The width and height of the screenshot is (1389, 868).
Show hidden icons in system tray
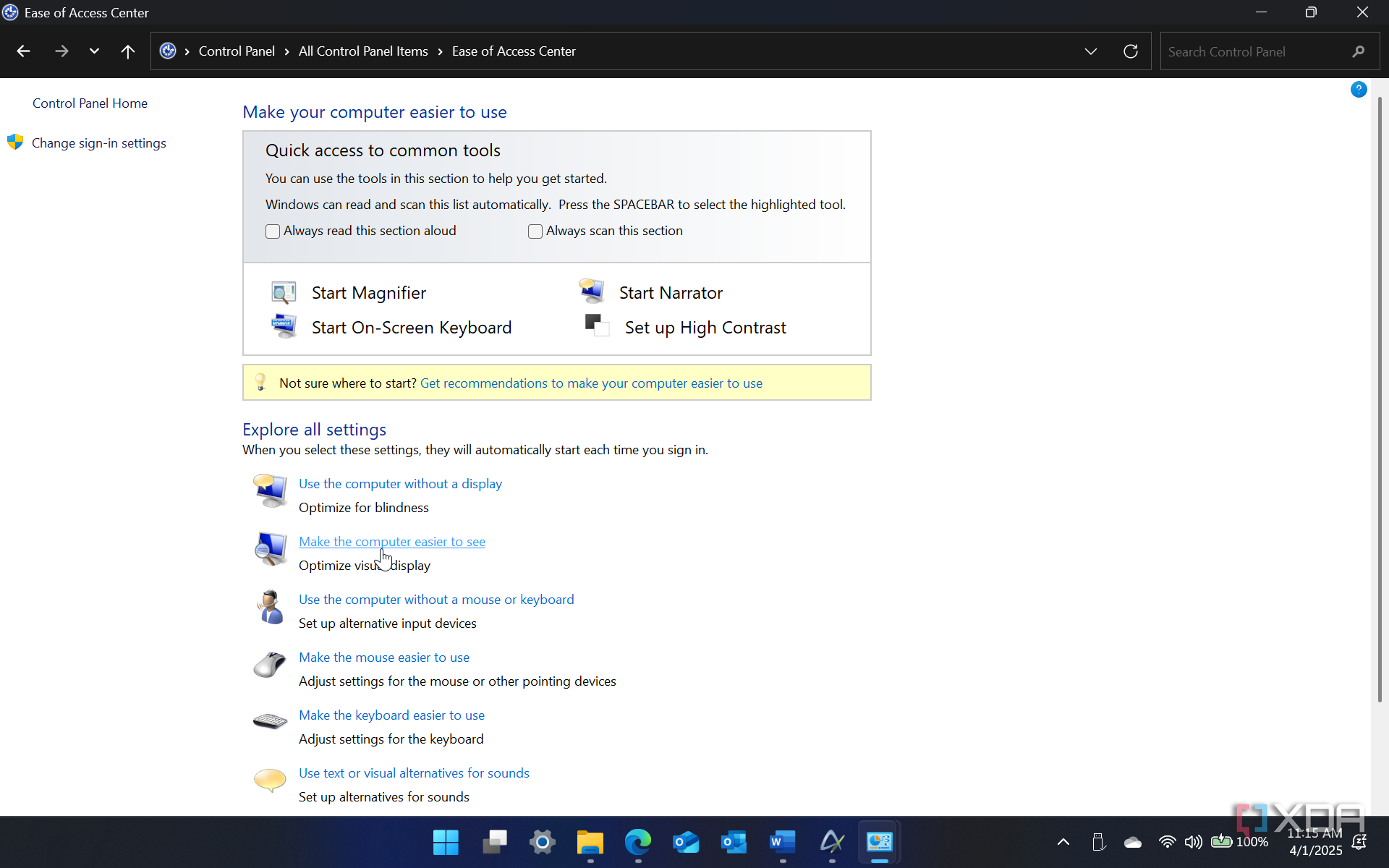(x=1063, y=842)
